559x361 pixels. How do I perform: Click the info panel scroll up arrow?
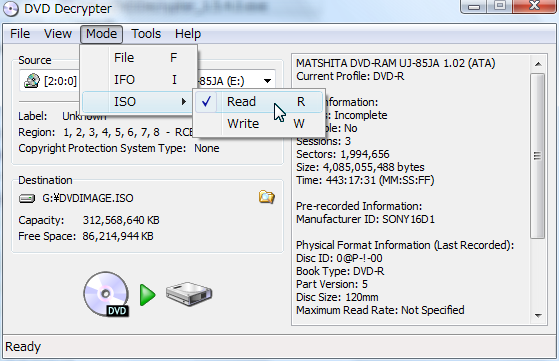[x=538, y=64]
